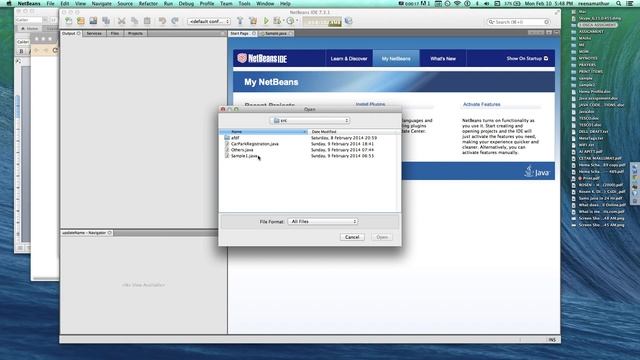
Task: Open Spotlight search magnifier in menu bar
Action: (619, 3)
